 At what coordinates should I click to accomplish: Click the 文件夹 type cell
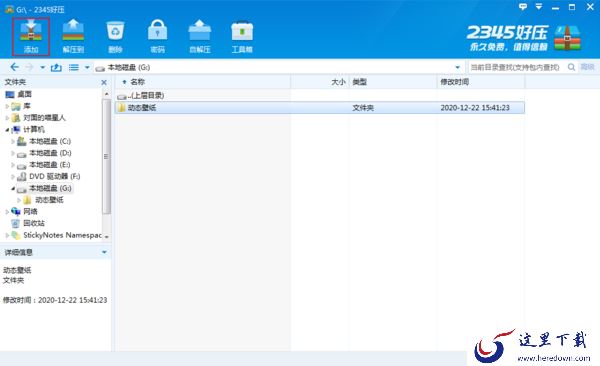click(363, 108)
